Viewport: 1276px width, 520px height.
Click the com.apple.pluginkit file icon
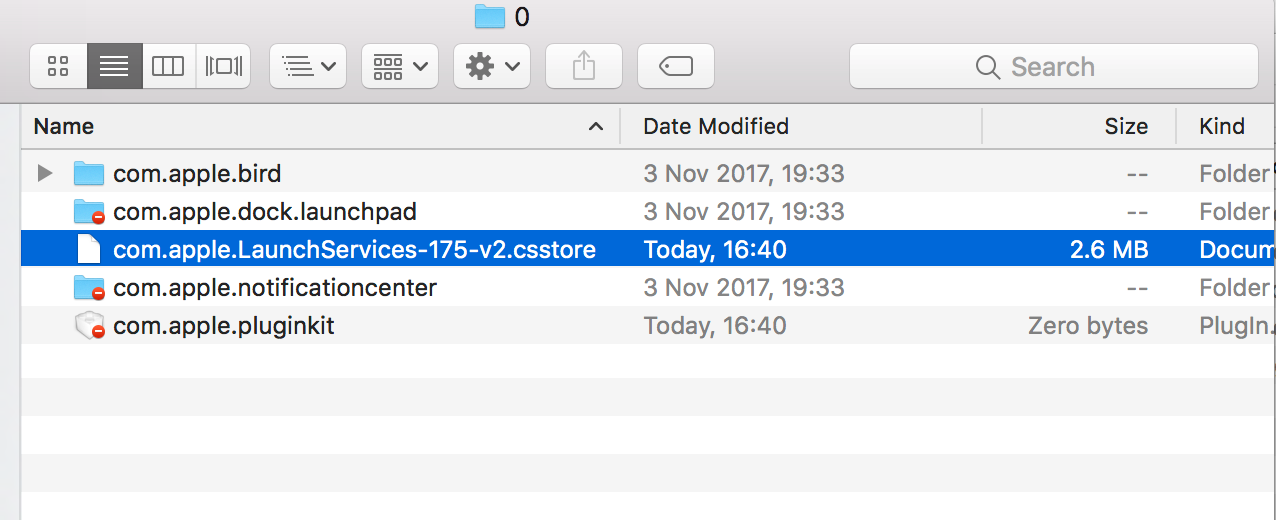(89, 326)
